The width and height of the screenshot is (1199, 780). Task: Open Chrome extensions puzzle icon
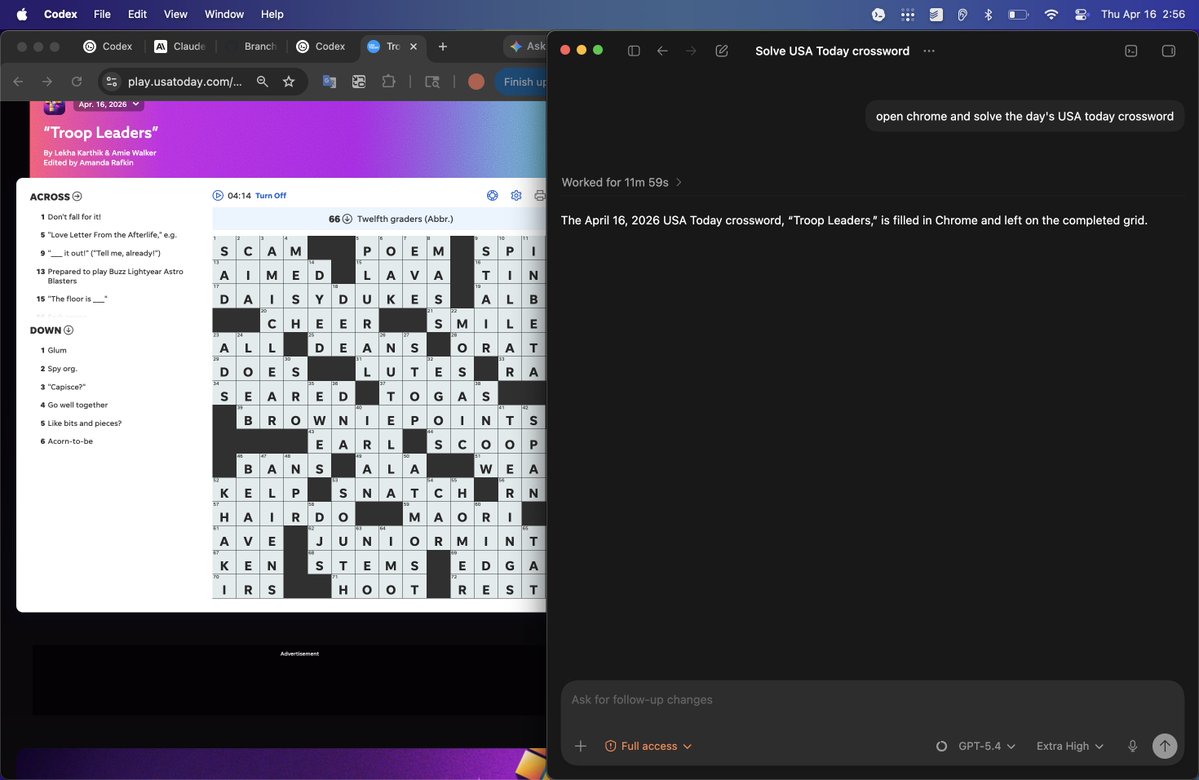click(x=388, y=81)
